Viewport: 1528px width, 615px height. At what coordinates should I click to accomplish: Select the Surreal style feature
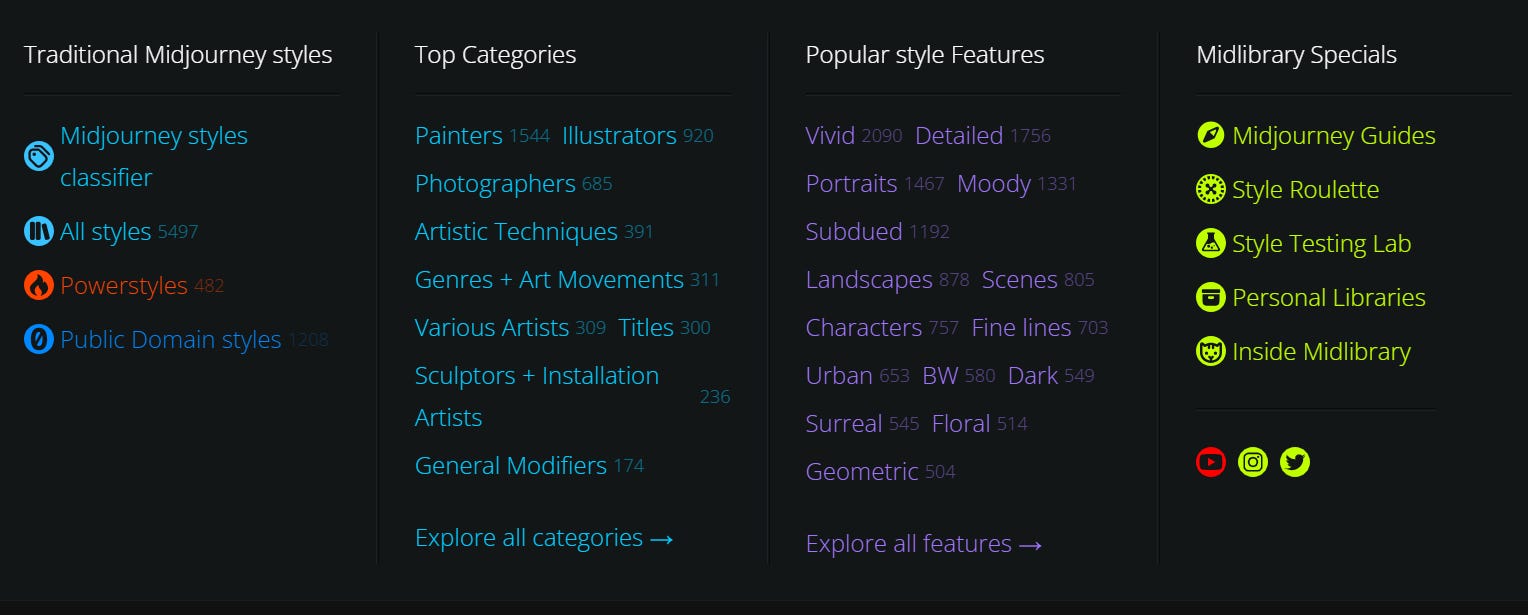click(844, 424)
